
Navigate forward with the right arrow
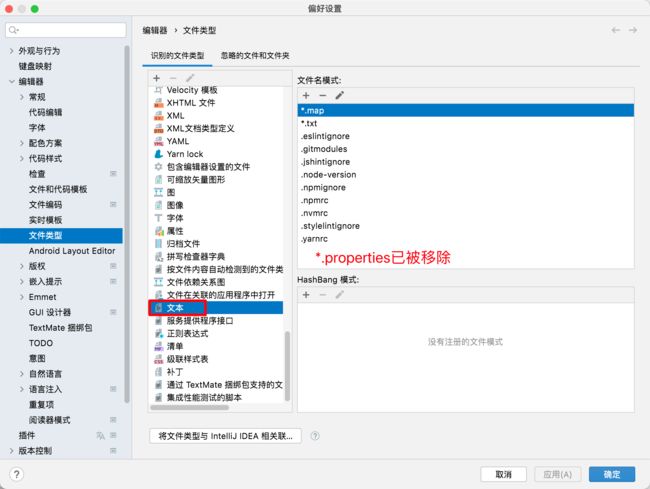633,30
